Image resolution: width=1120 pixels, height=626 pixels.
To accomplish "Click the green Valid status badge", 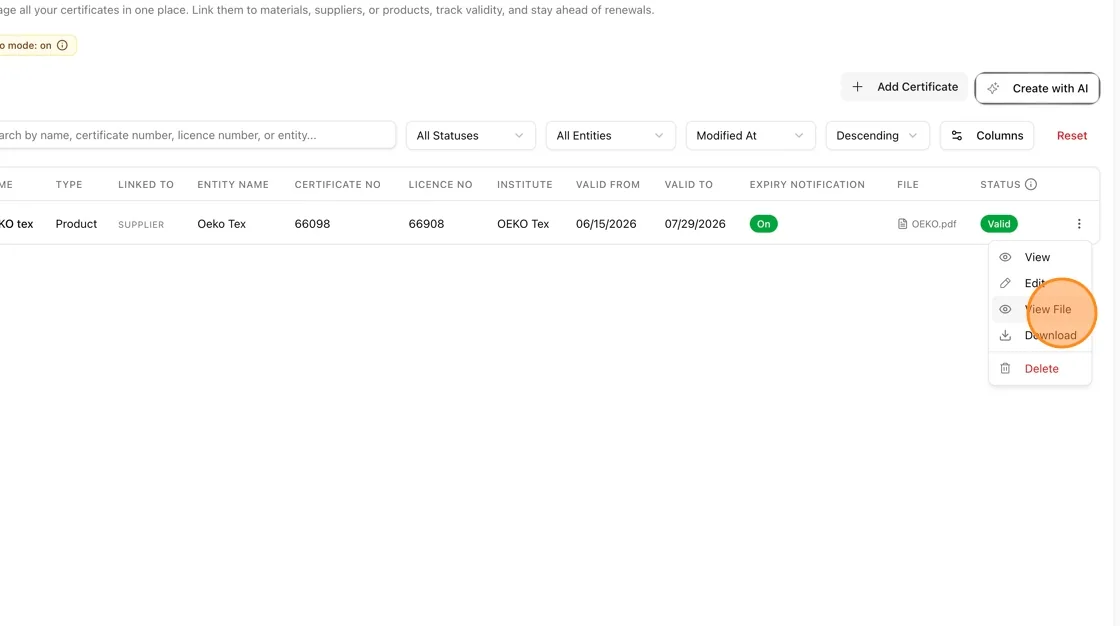I will coord(999,224).
